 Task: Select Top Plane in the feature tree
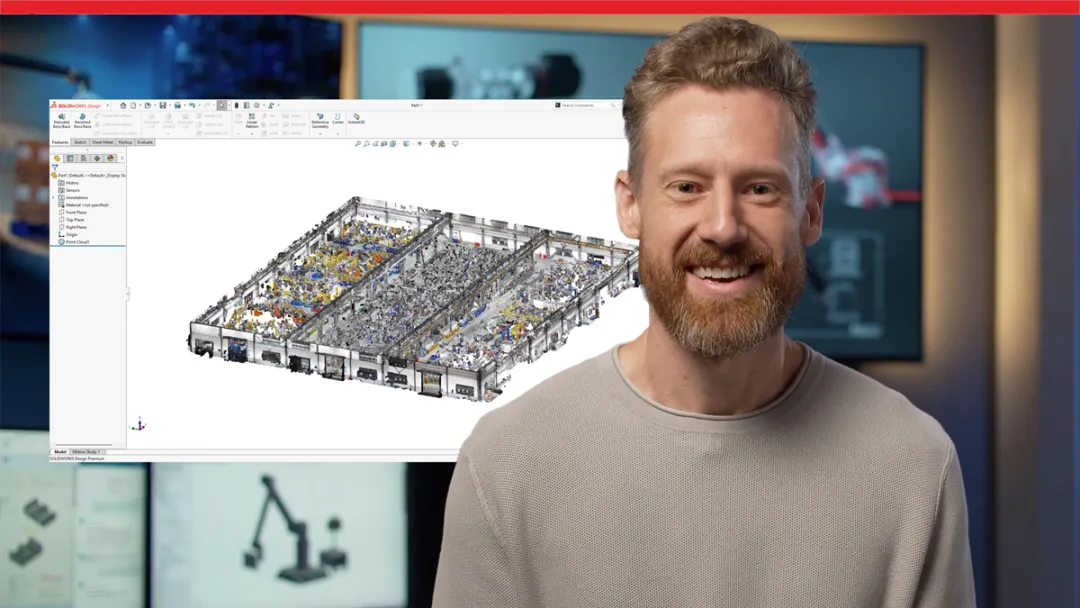pyautogui.click(x=74, y=220)
